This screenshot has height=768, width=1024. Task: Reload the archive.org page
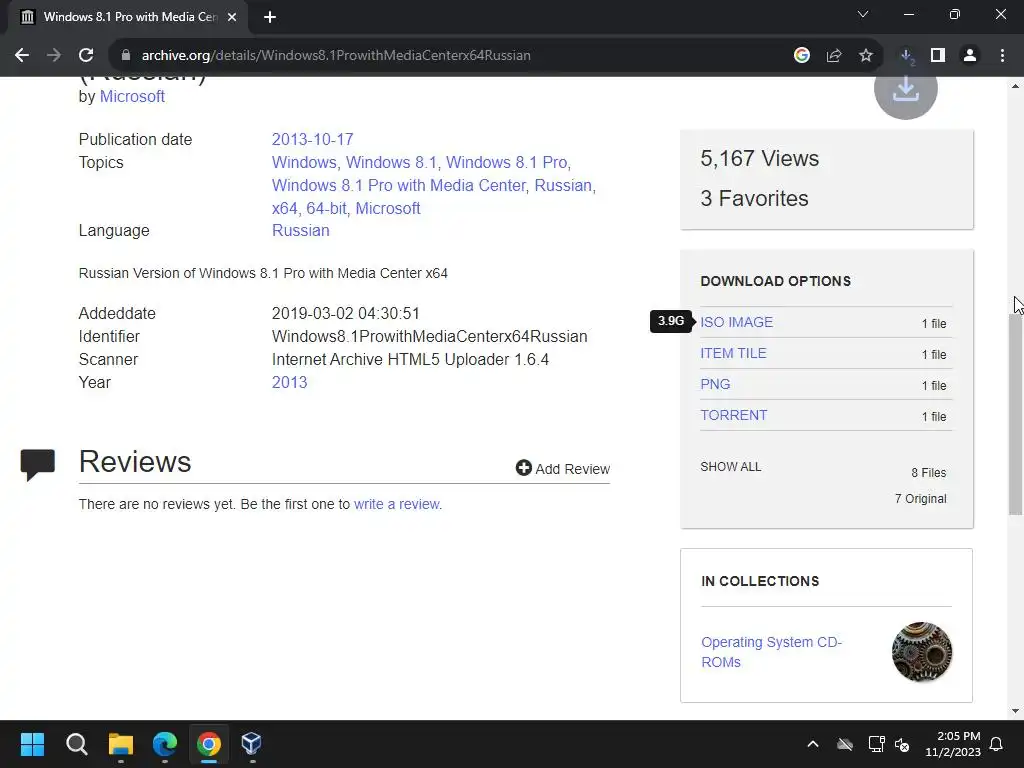coord(86,56)
